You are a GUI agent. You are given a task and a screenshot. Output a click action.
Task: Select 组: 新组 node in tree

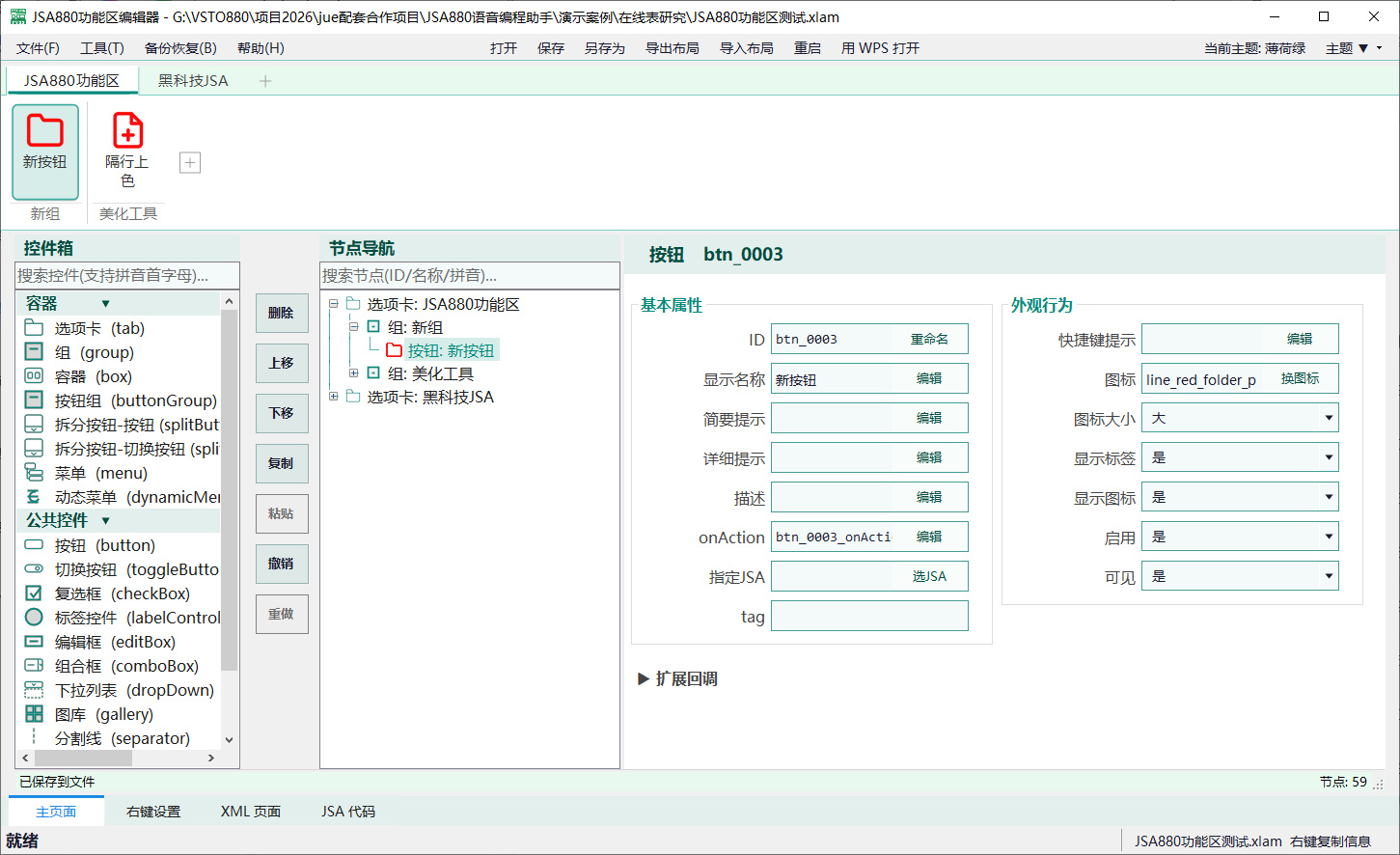(x=415, y=327)
